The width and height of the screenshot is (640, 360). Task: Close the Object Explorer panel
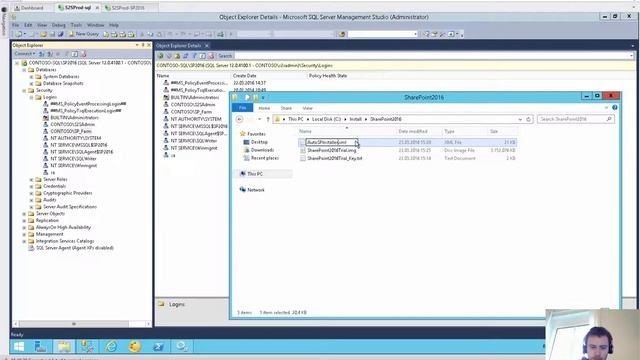[149, 45]
